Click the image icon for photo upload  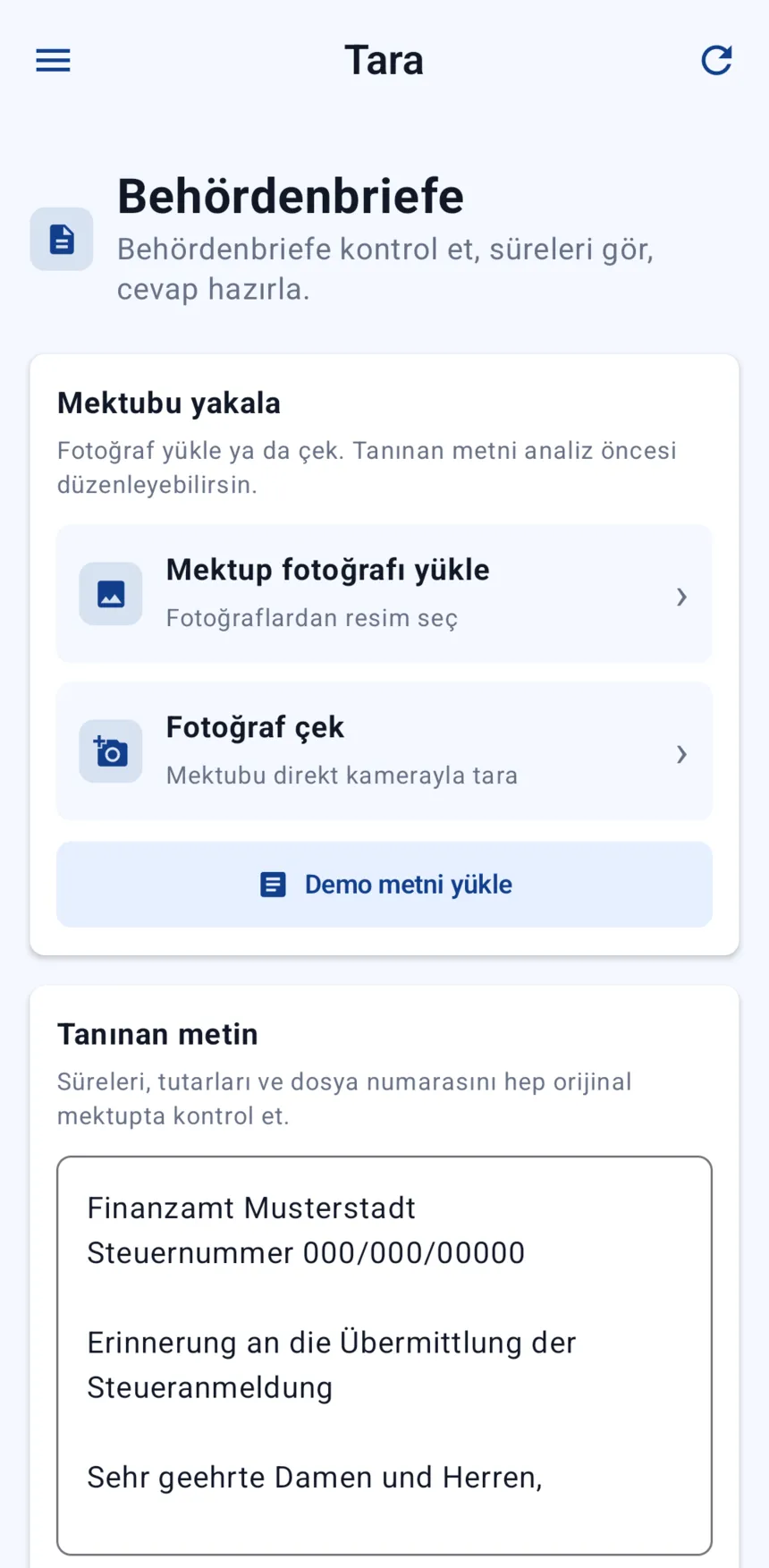111,594
